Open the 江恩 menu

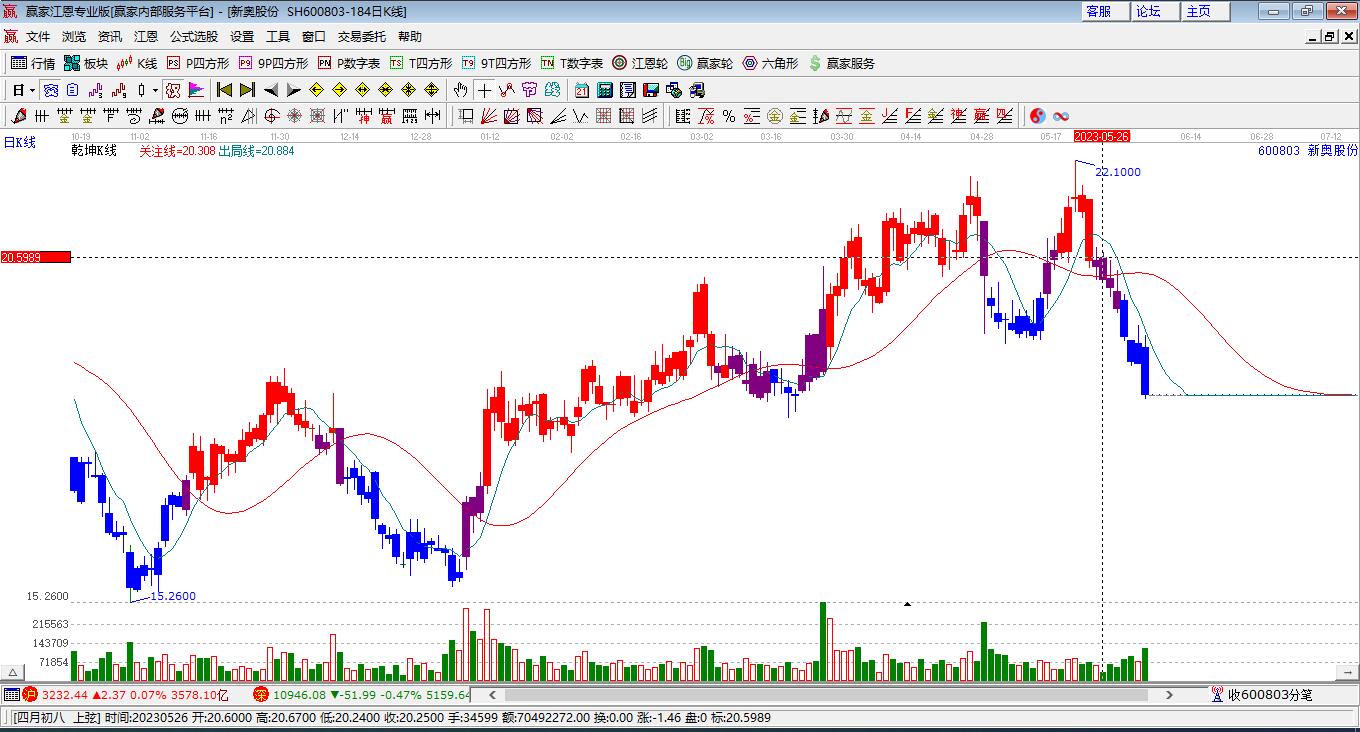(x=146, y=37)
